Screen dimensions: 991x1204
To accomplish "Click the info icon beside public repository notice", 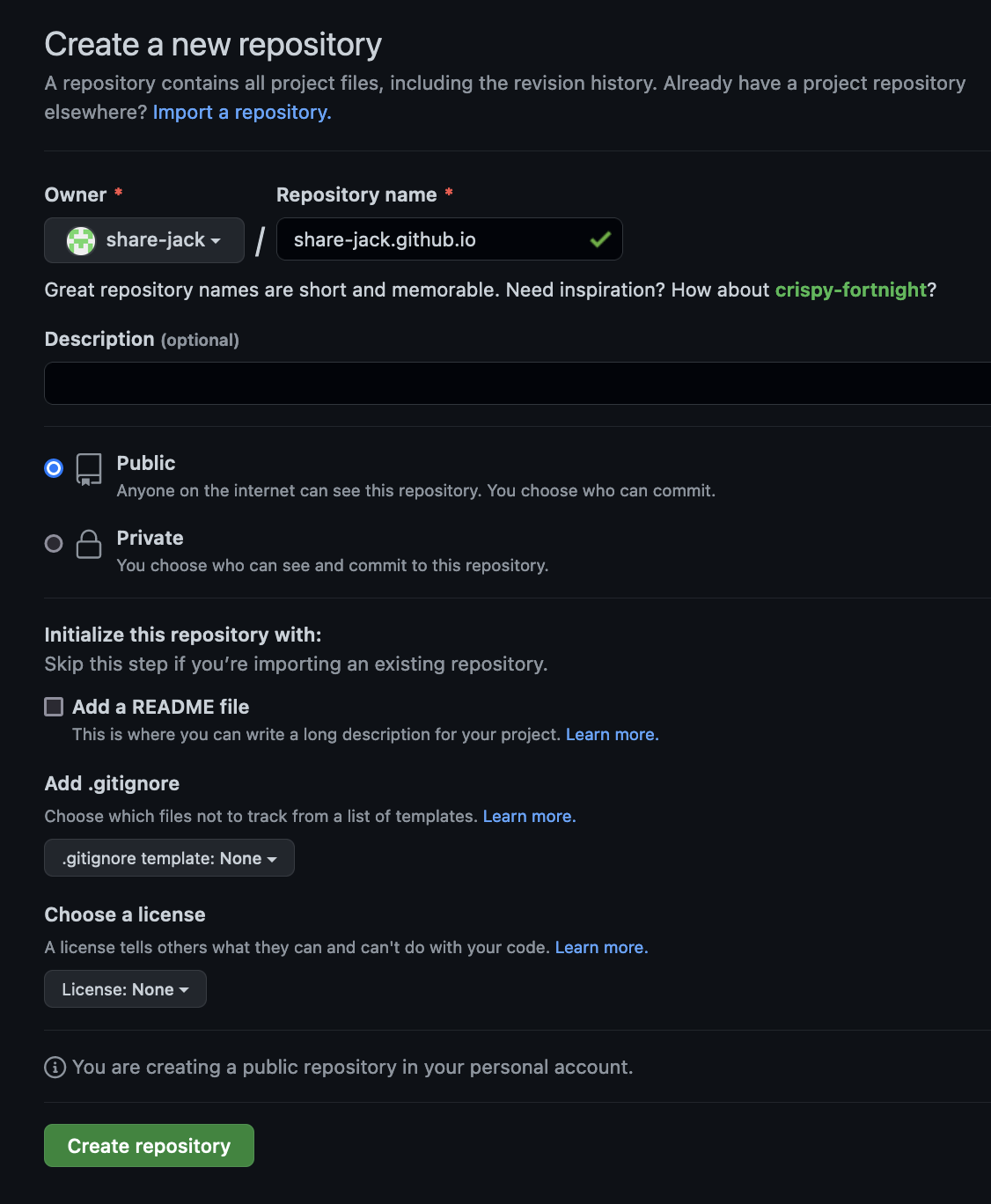I will coord(55,1068).
